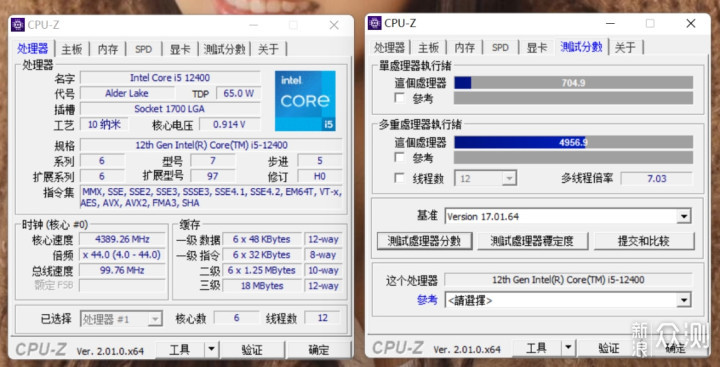Screen dimensions: 720x367
Task: Click the 三级 cache 18 MBytes value
Action: coord(262,286)
